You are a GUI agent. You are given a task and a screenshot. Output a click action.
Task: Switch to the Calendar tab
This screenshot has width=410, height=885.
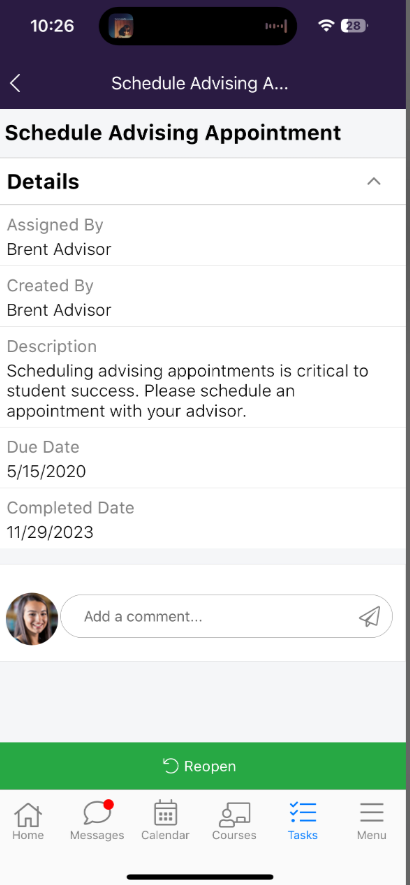click(165, 821)
